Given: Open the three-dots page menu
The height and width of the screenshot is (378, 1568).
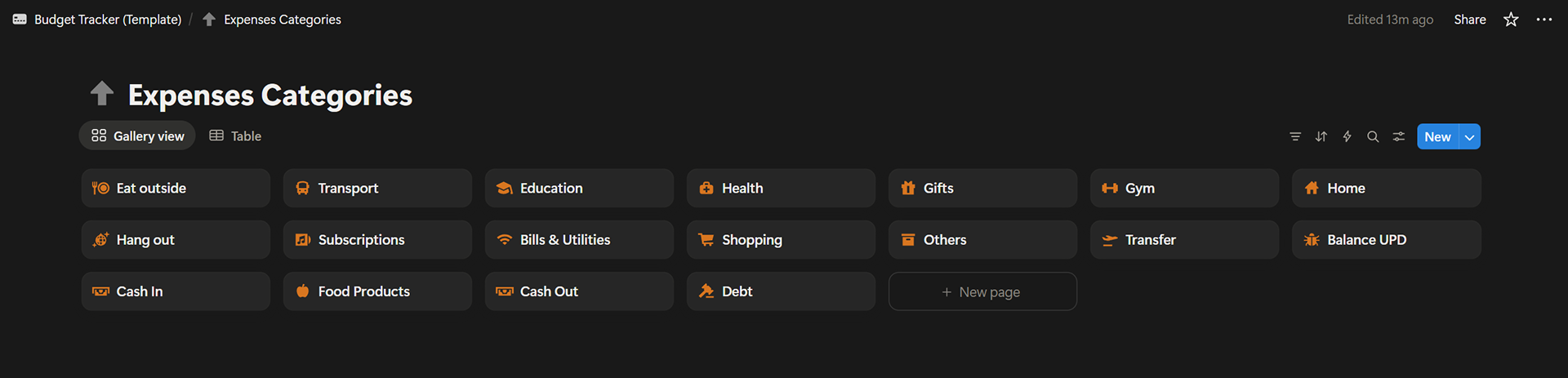Looking at the screenshot, I should (x=1543, y=20).
